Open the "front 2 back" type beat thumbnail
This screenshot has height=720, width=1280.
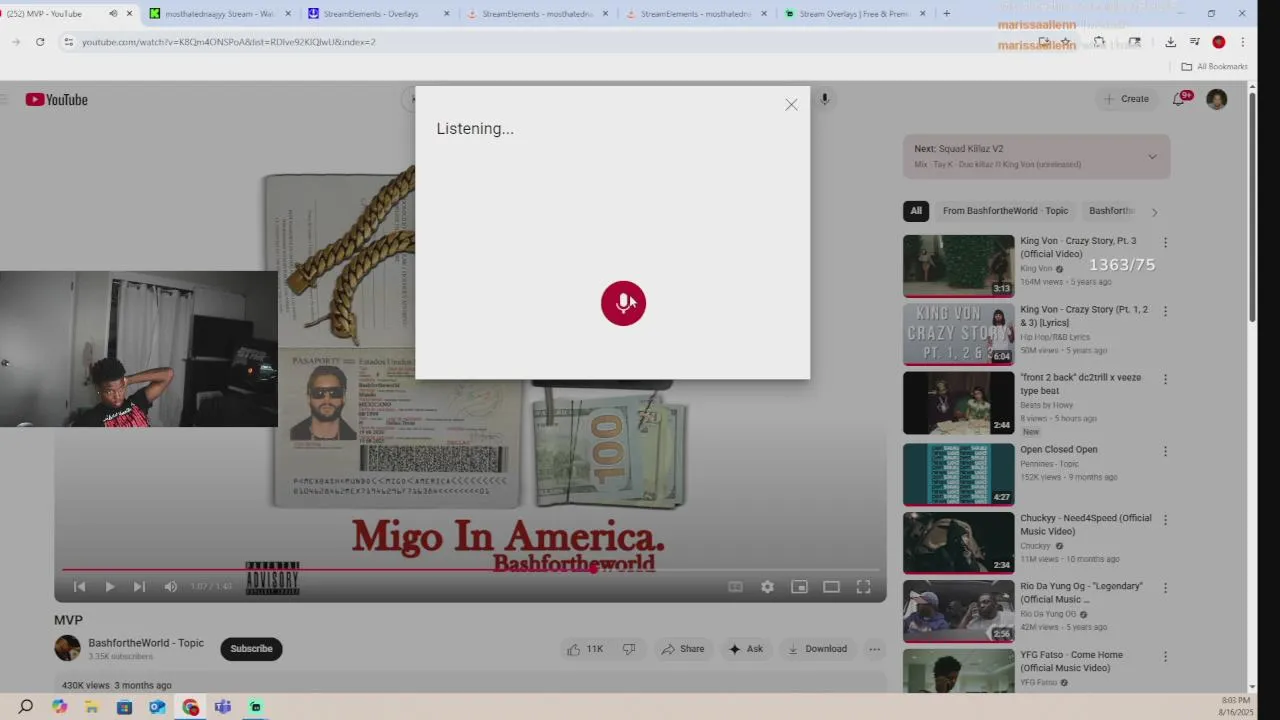[958, 403]
